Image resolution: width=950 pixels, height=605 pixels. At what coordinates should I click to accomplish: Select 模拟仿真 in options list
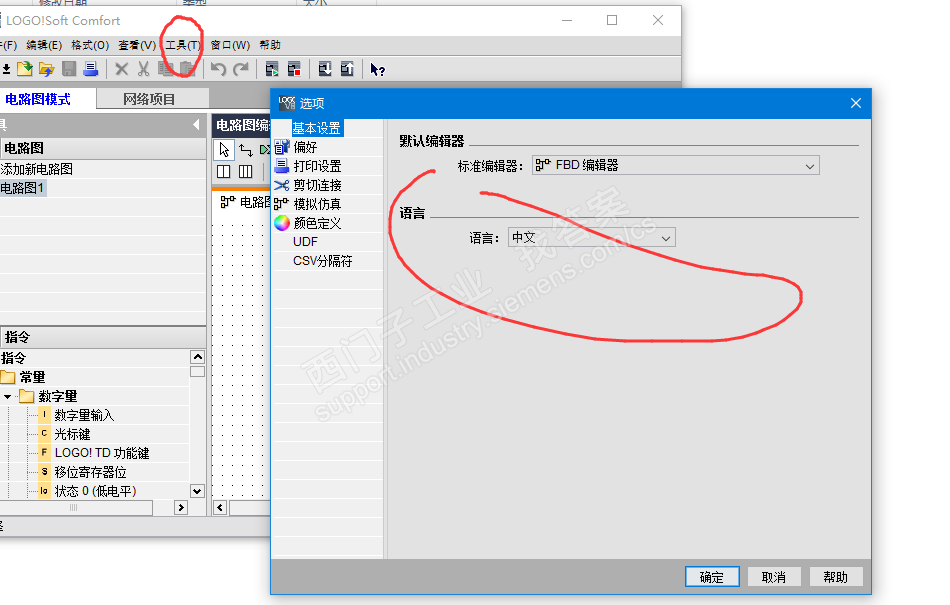[x=317, y=204]
